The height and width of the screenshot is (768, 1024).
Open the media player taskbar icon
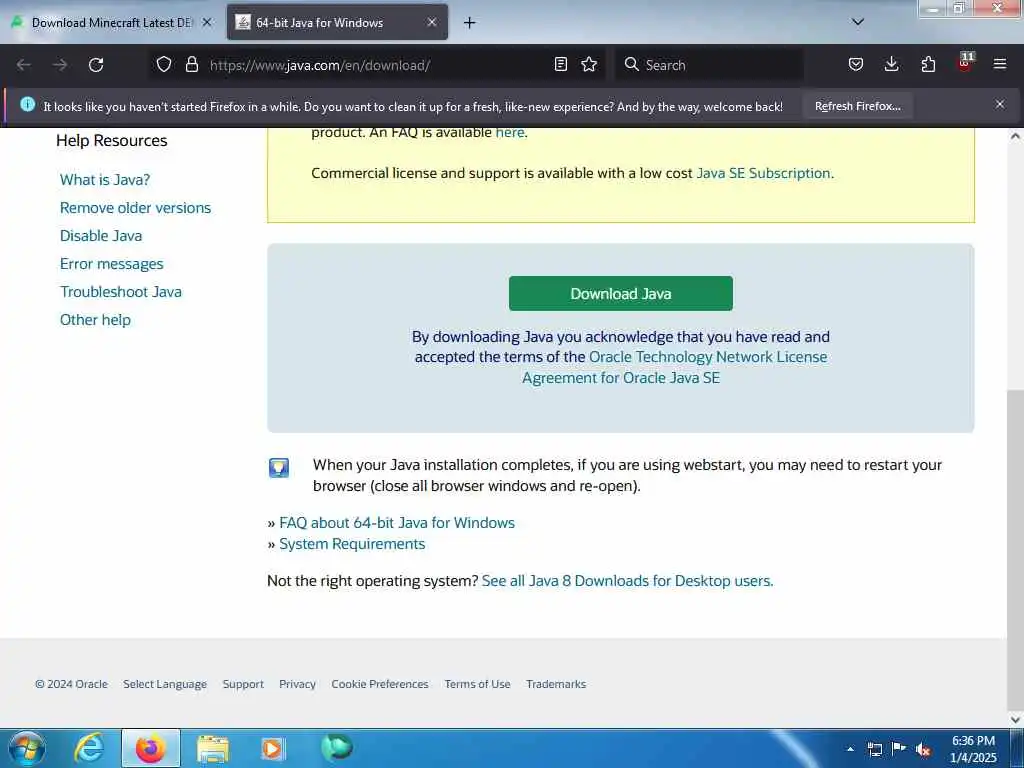pos(273,749)
